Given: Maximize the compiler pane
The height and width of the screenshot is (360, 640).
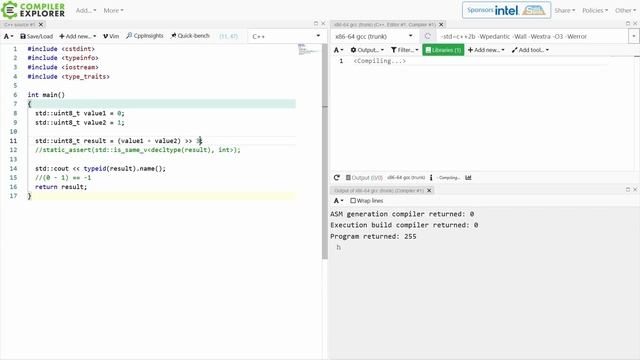Looking at the screenshot, I should point(628,24).
